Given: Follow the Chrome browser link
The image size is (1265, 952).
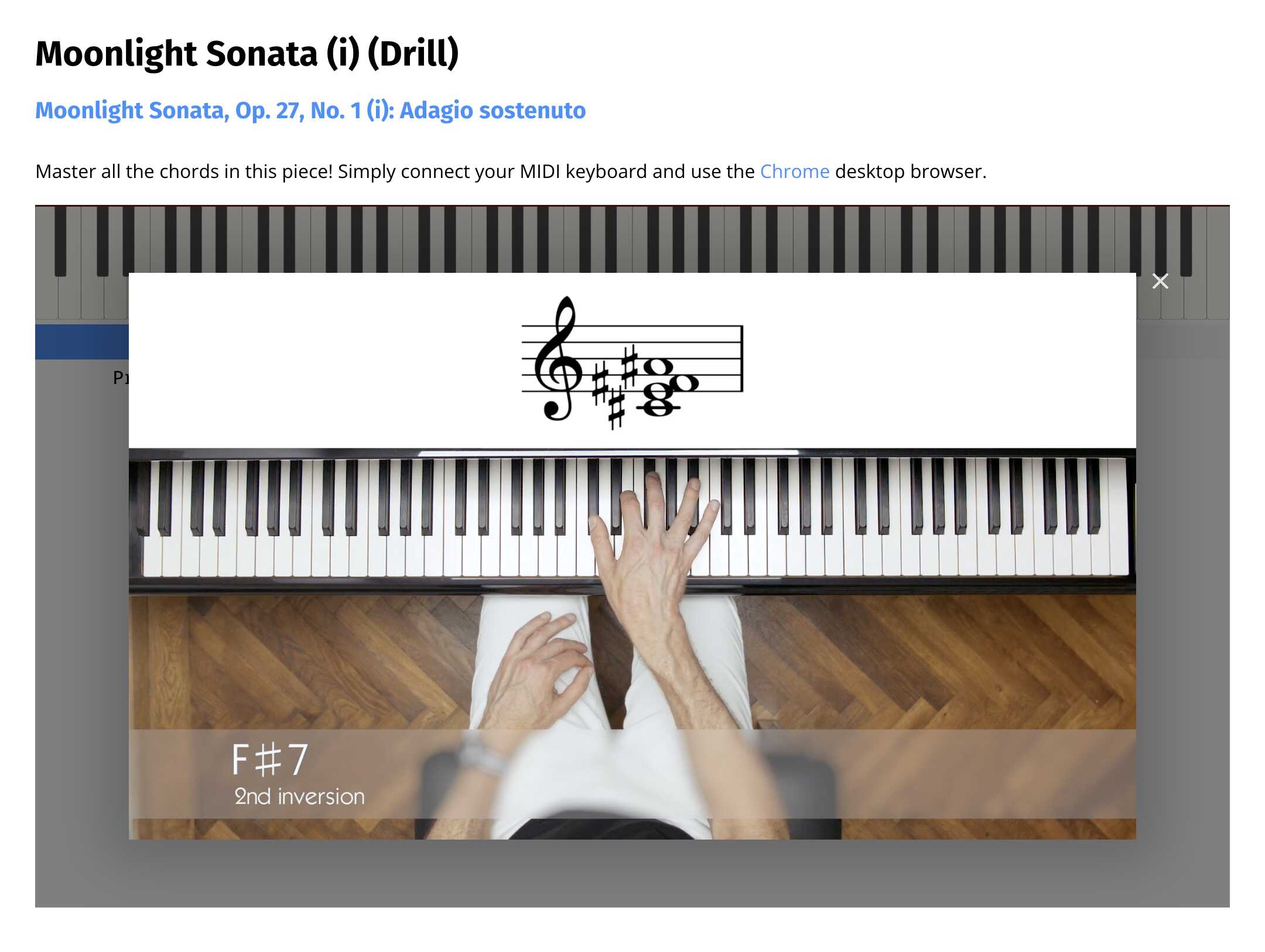Looking at the screenshot, I should [x=794, y=172].
